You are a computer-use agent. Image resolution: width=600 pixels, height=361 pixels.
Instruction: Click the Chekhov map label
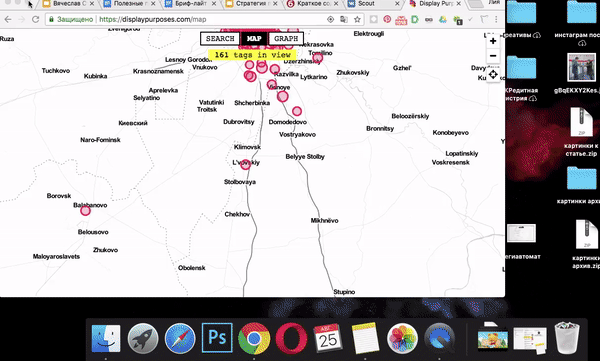pyautogui.click(x=237, y=214)
